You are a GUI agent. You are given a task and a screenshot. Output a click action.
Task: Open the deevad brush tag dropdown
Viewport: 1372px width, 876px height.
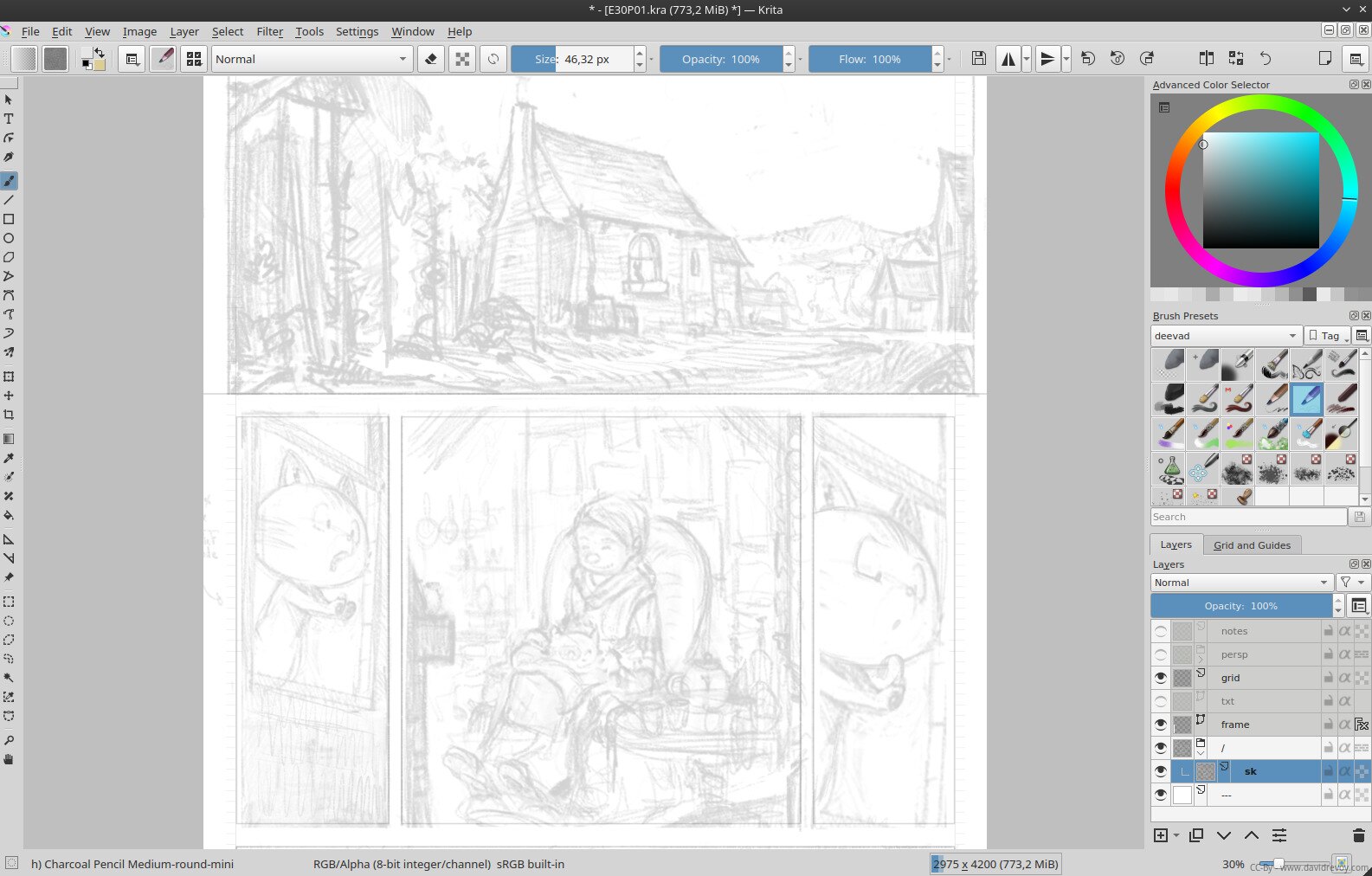click(1225, 336)
